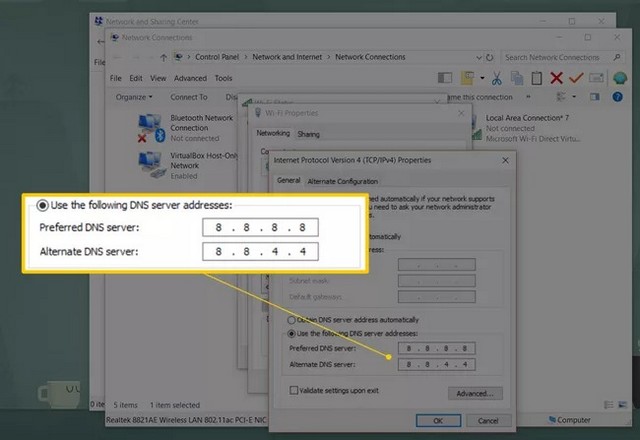Open the Advanced menu in menu bar
This screenshot has height=440, width=640.
click(x=190, y=78)
